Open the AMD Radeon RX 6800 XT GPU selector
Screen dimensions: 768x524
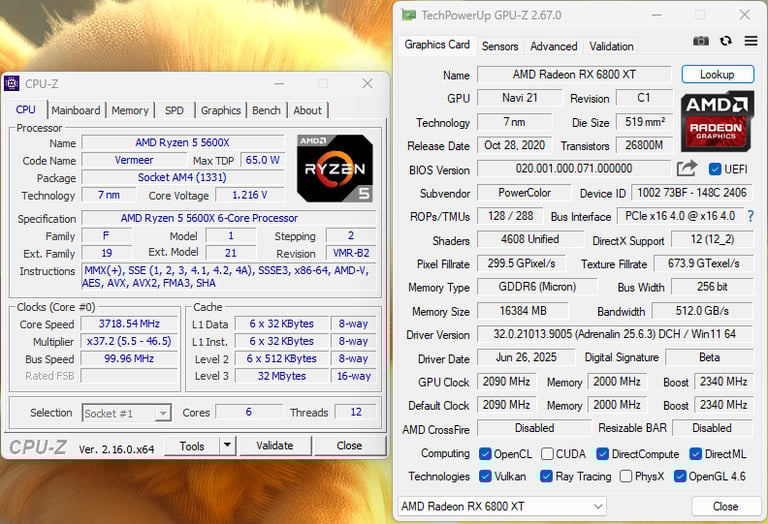(502, 506)
